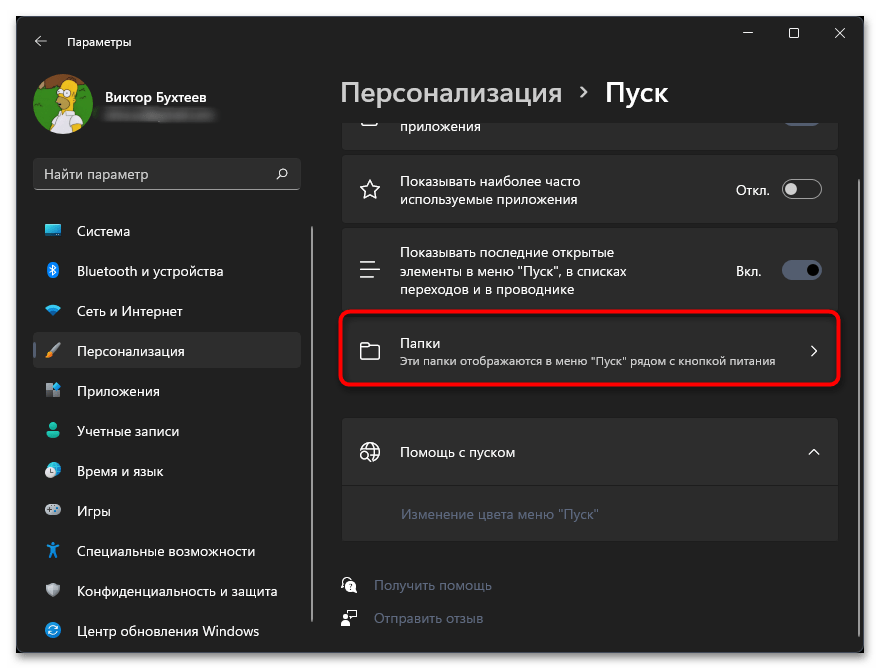
Task: Click the Откл. label
Action: click(752, 190)
